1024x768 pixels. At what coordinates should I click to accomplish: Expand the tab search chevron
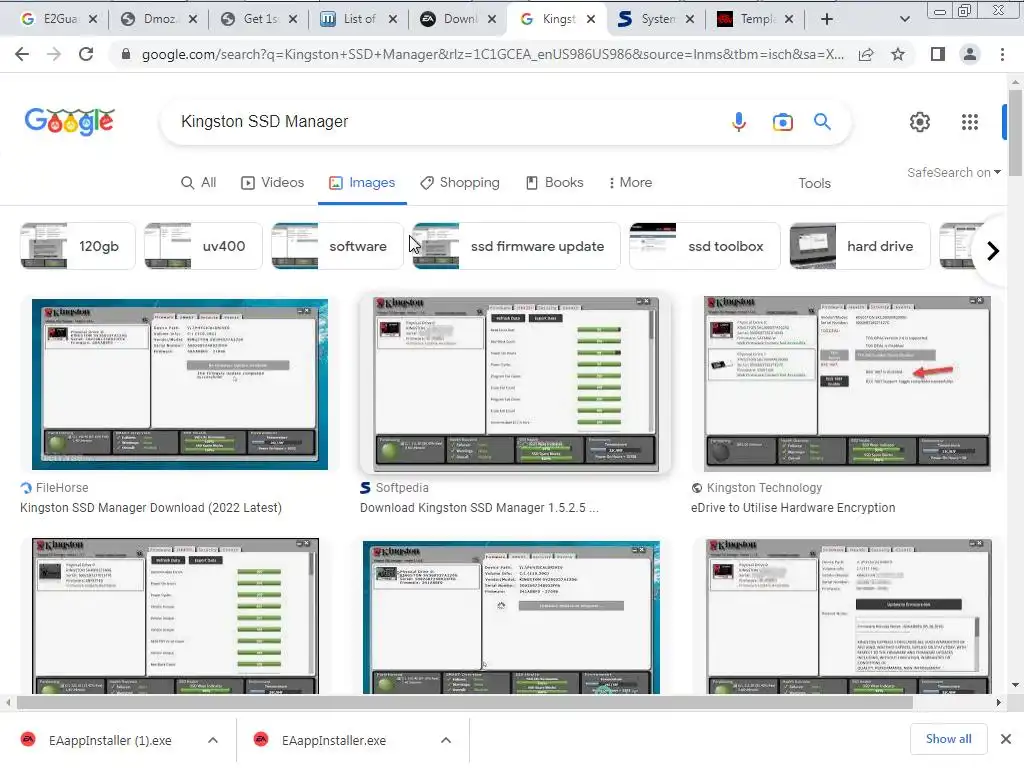pos(904,20)
